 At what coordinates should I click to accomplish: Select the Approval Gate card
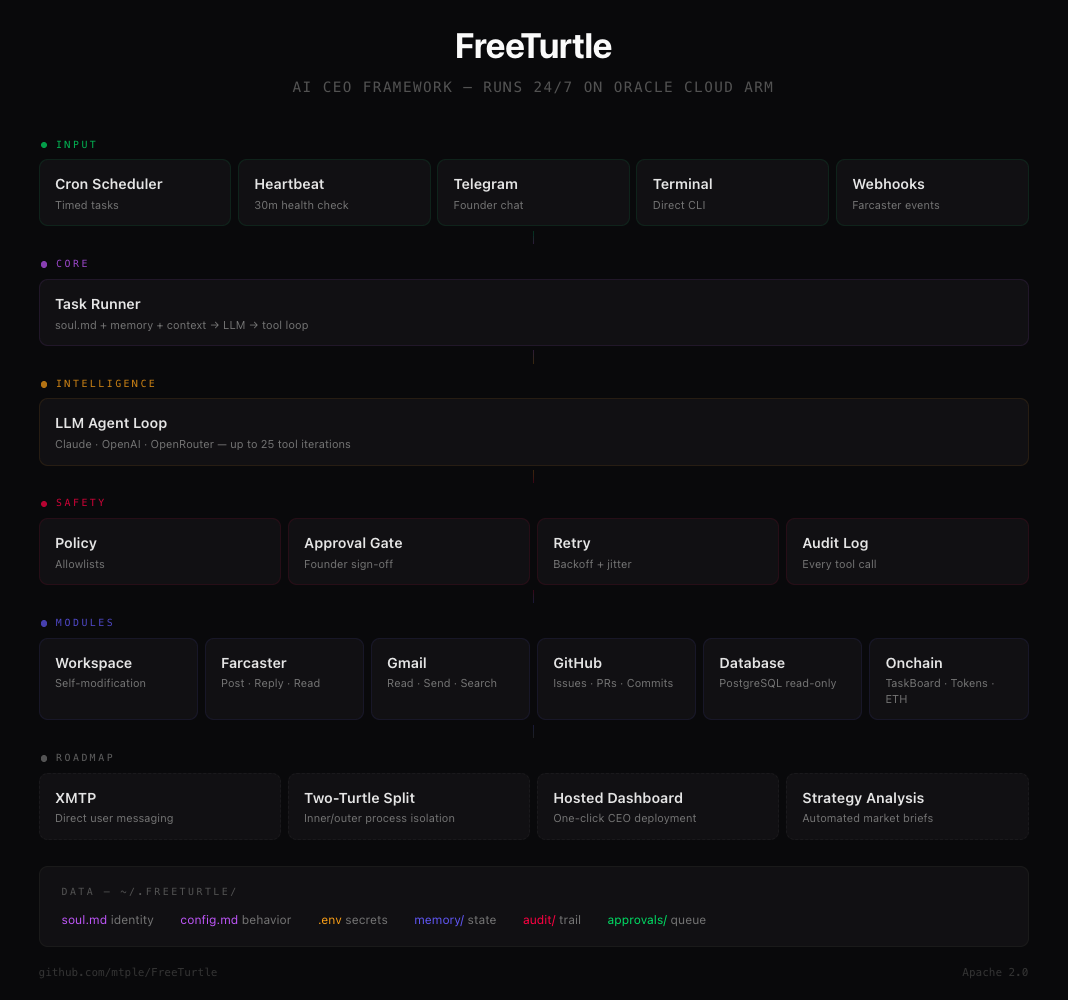tap(409, 552)
